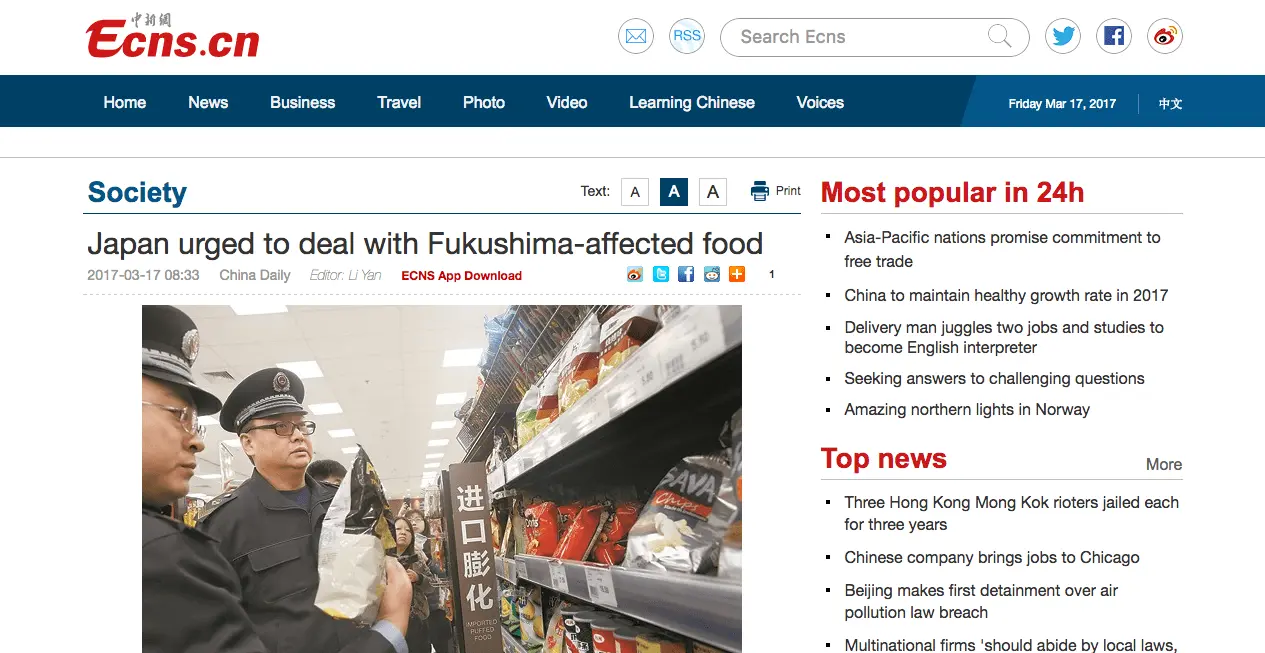1265x653 pixels.
Task: Click the ECNS App Download link
Action: click(462, 276)
